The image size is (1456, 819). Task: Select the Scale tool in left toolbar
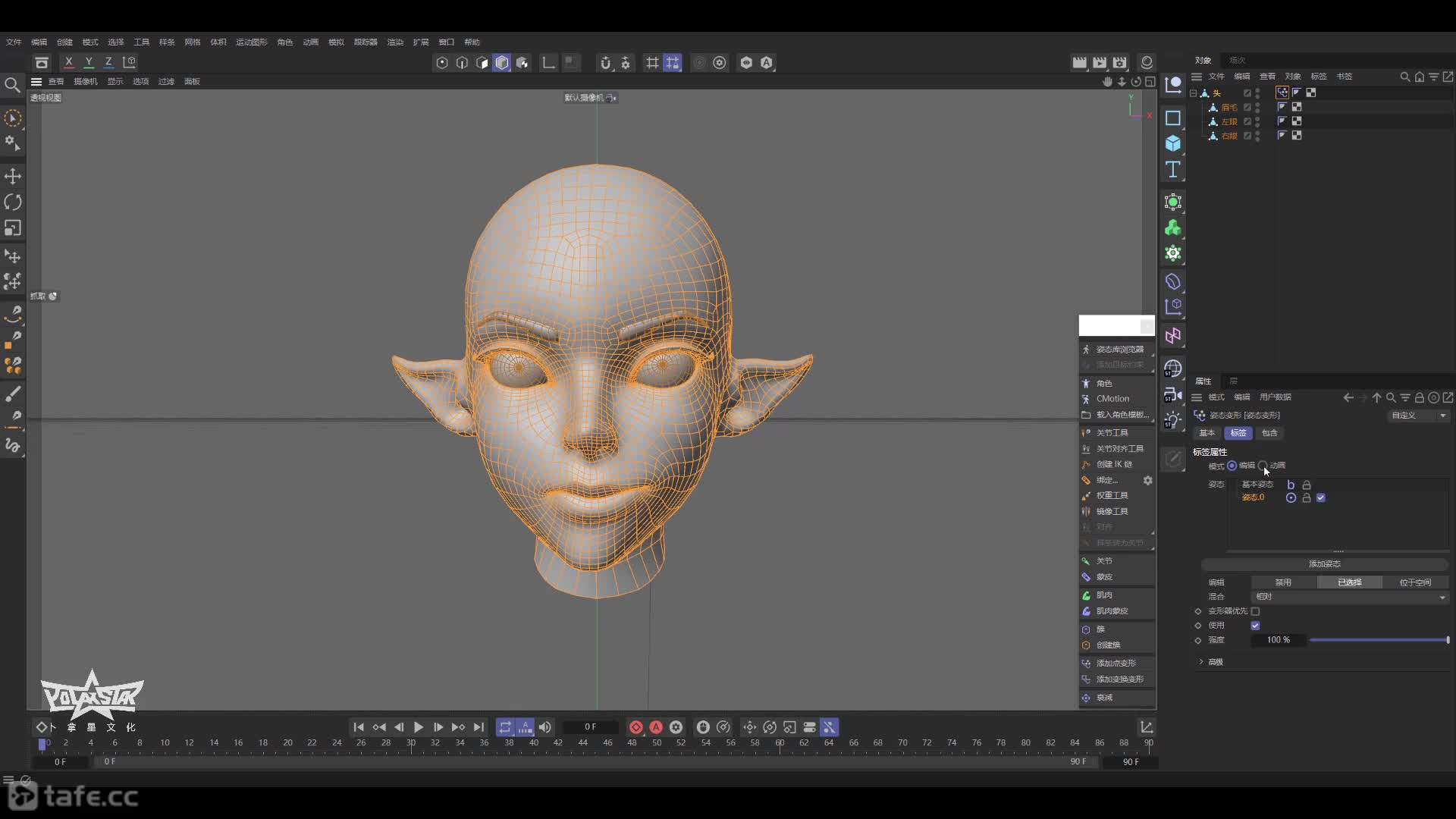(x=13, y=227)
